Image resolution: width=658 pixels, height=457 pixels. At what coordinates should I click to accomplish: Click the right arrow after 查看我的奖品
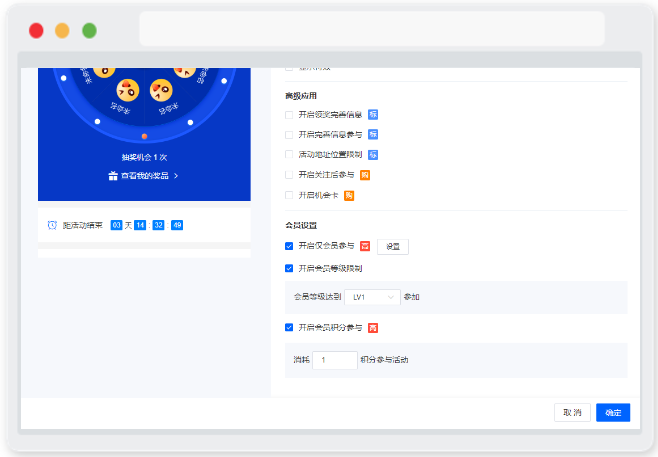point(176,176)
